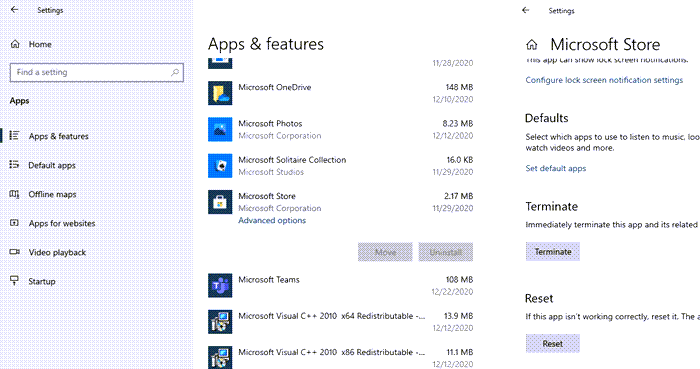This screenshot has height=369, width=700.
Task: Click the Microsoft Store app icon
Action: pos(220,202)
